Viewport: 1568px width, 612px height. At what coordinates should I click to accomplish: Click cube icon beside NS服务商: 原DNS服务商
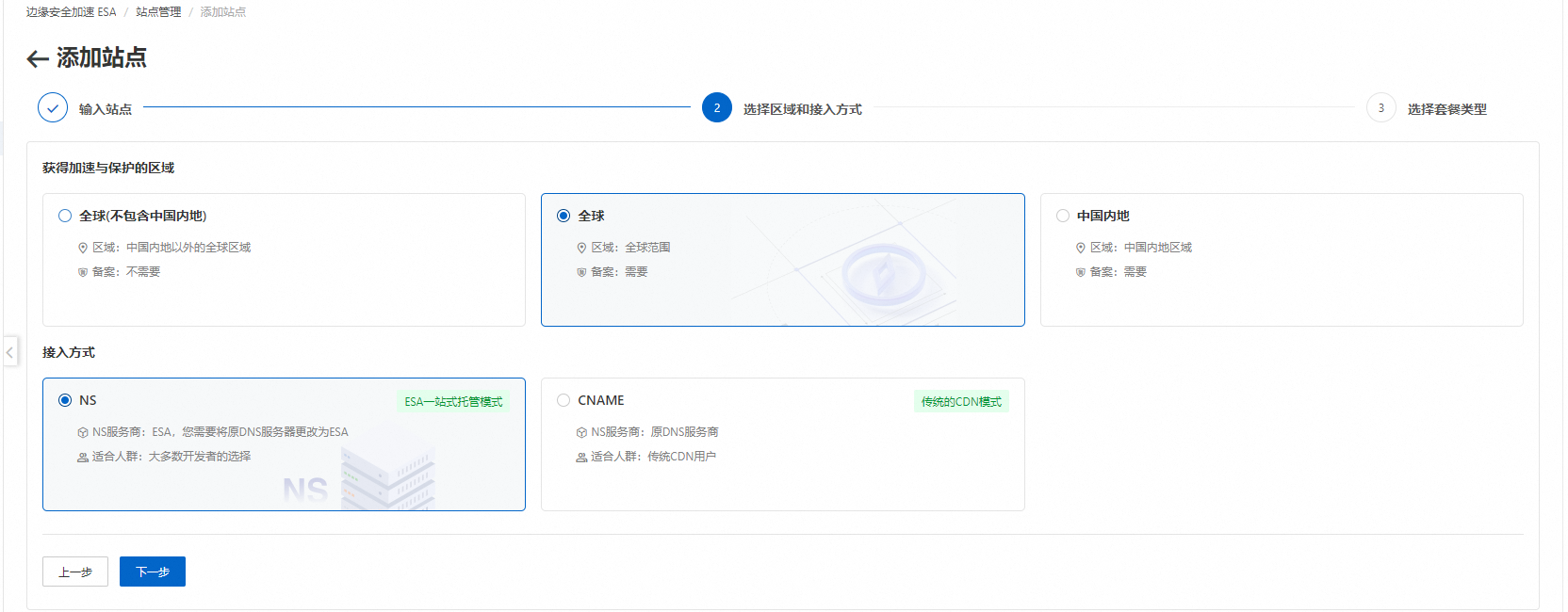pyautogui.click(x=581, y=432)
